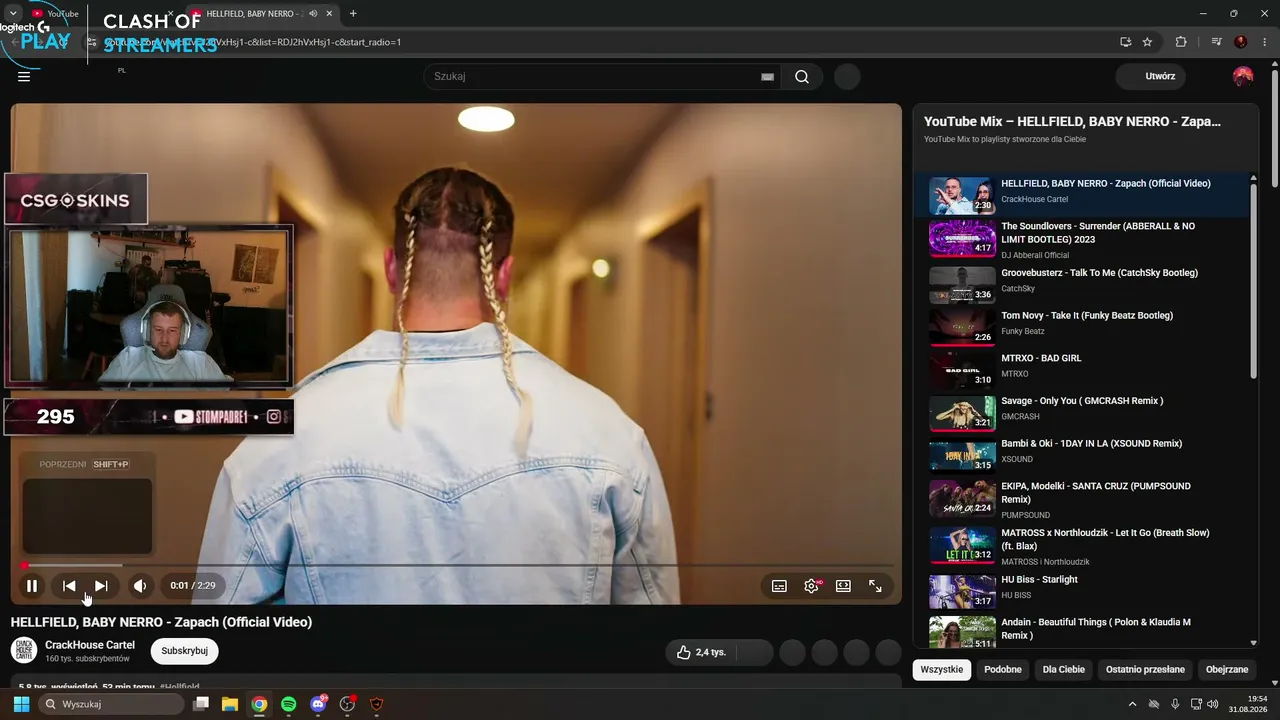Toggle subtitles in the video player
1280x720 pixels.
coord(779,586)
